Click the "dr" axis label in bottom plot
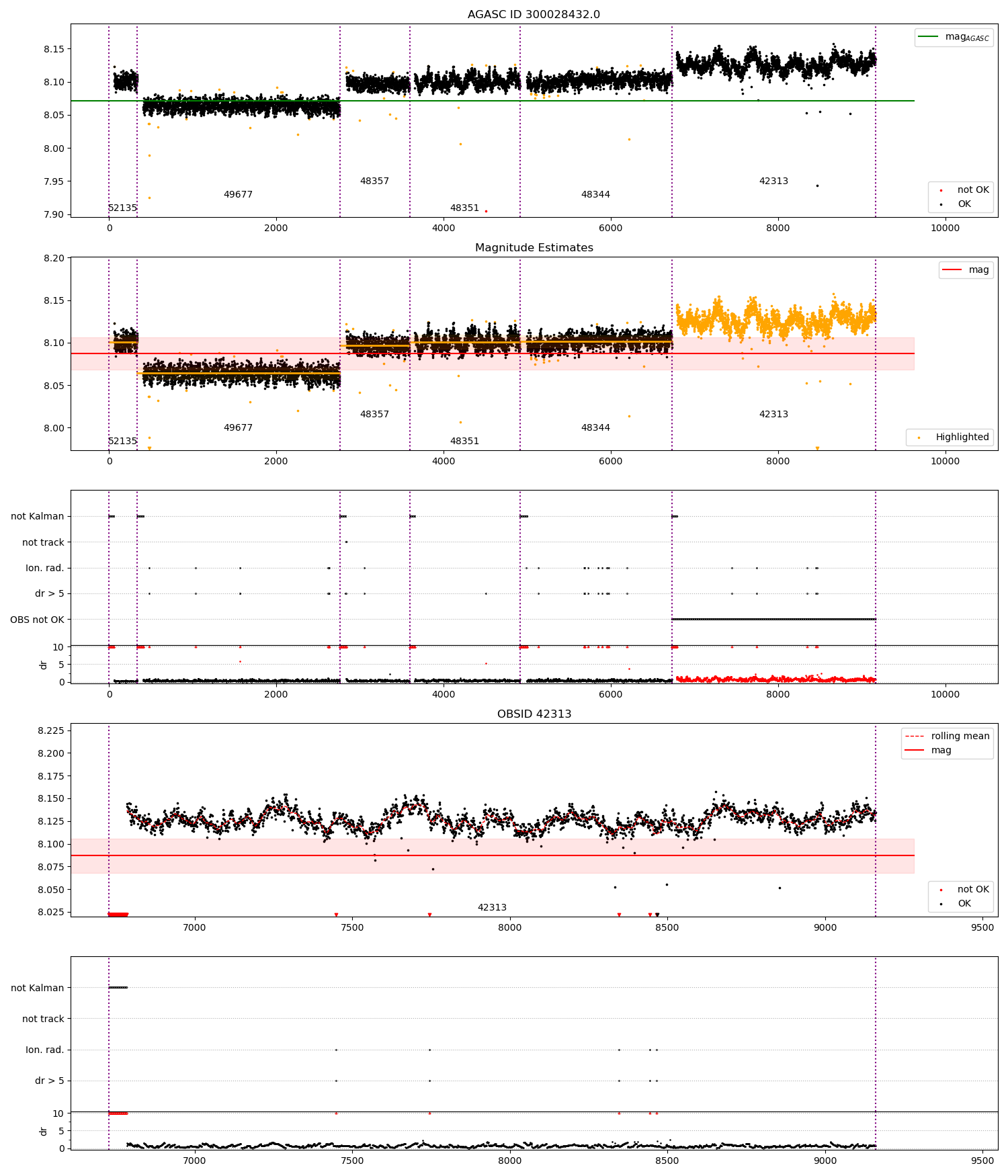1008x1176 pixels. [x=44, y=1131]
